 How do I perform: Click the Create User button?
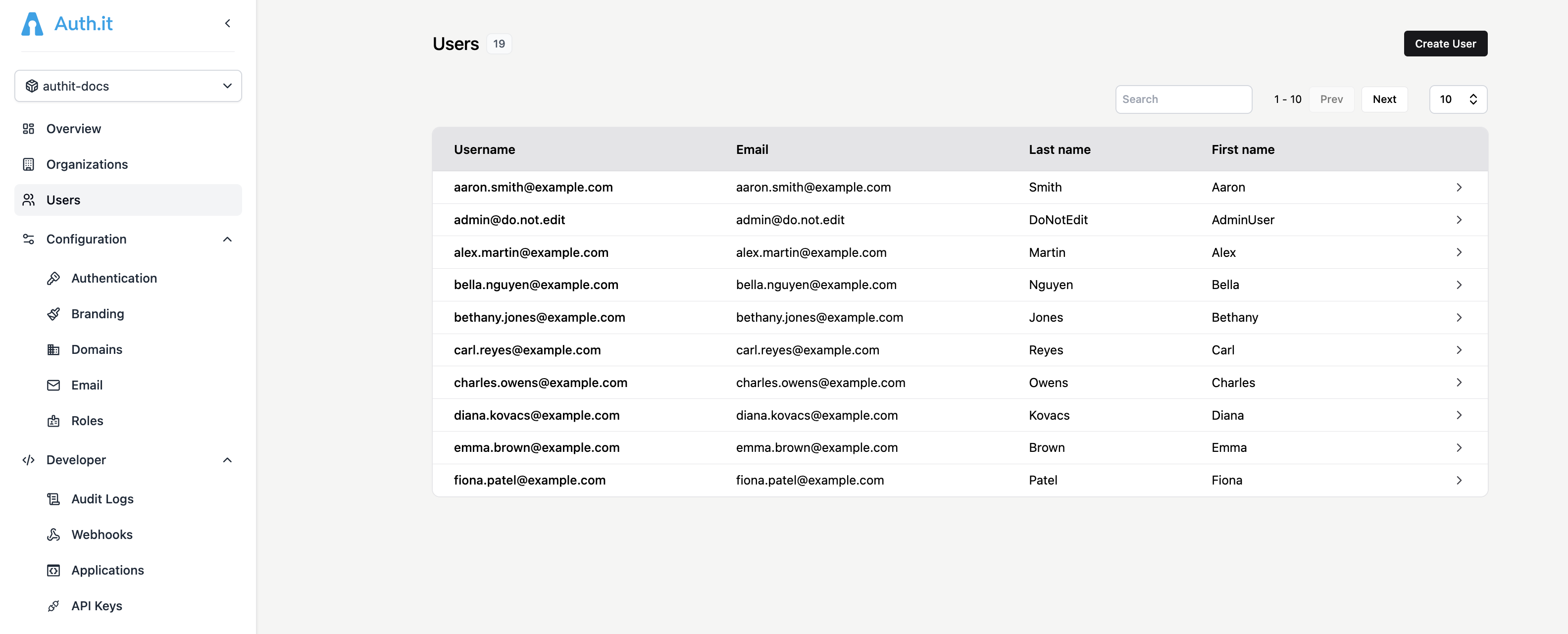[1445, 43]
